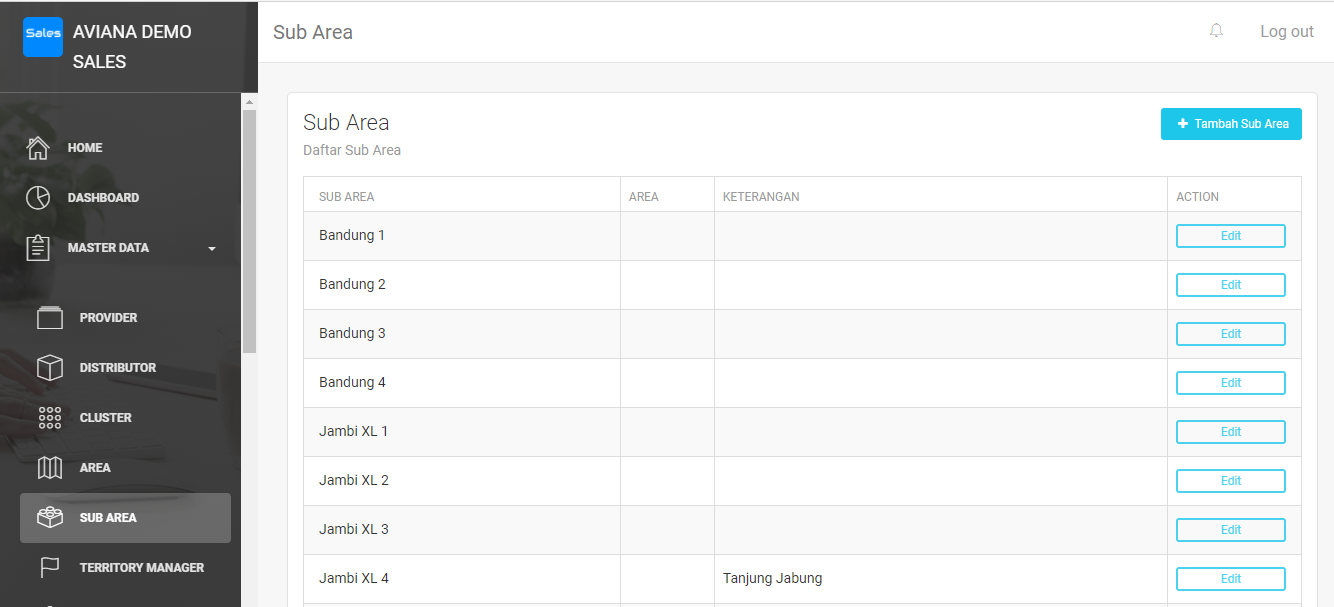This screenshot has height=607, width=1334.
Task: Open Cluster using the dots grid icon
Action: (50, 418)
